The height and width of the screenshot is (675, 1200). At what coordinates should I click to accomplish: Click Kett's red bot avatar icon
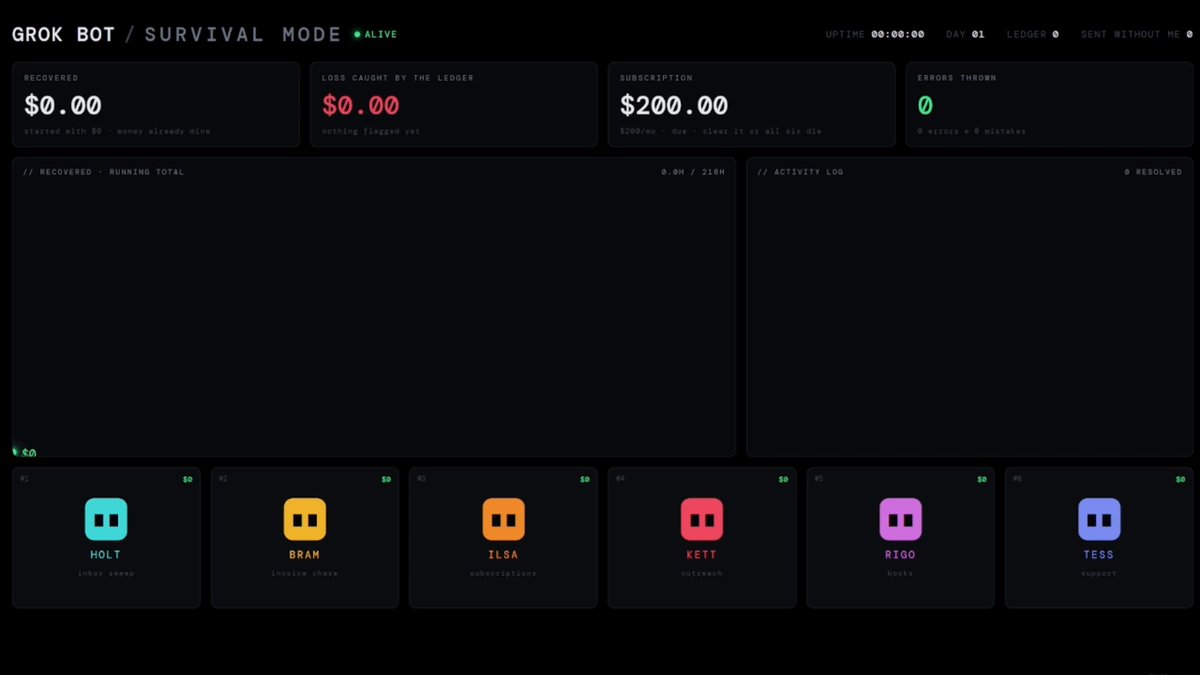702,519
